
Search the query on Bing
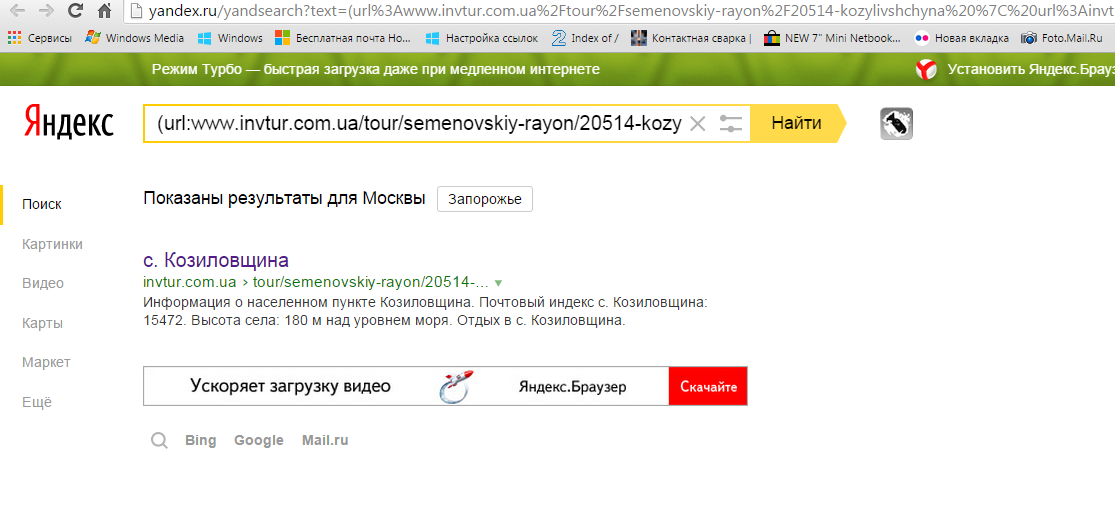(x=201, y=441)
